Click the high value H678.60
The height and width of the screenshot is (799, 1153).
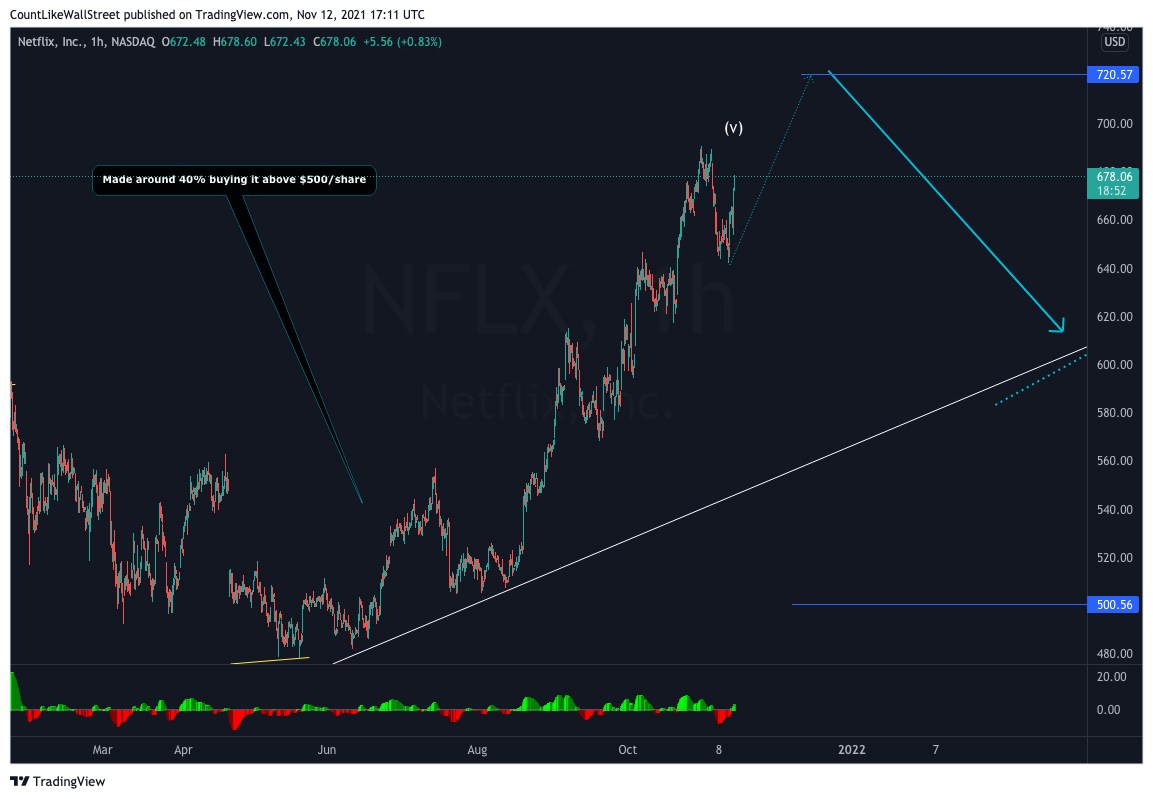235,42
